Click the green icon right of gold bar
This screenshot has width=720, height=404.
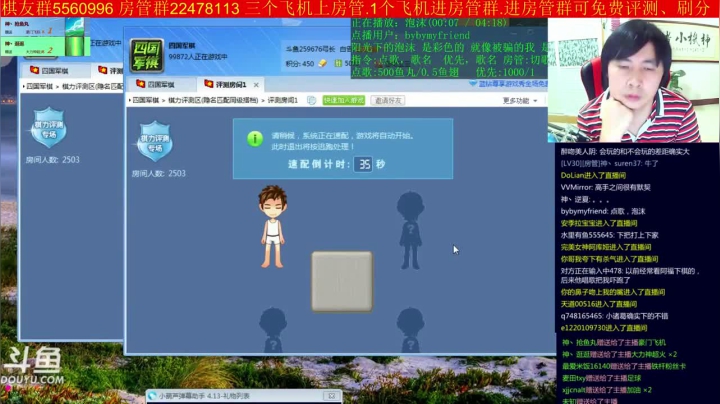(x=338, y=63)
